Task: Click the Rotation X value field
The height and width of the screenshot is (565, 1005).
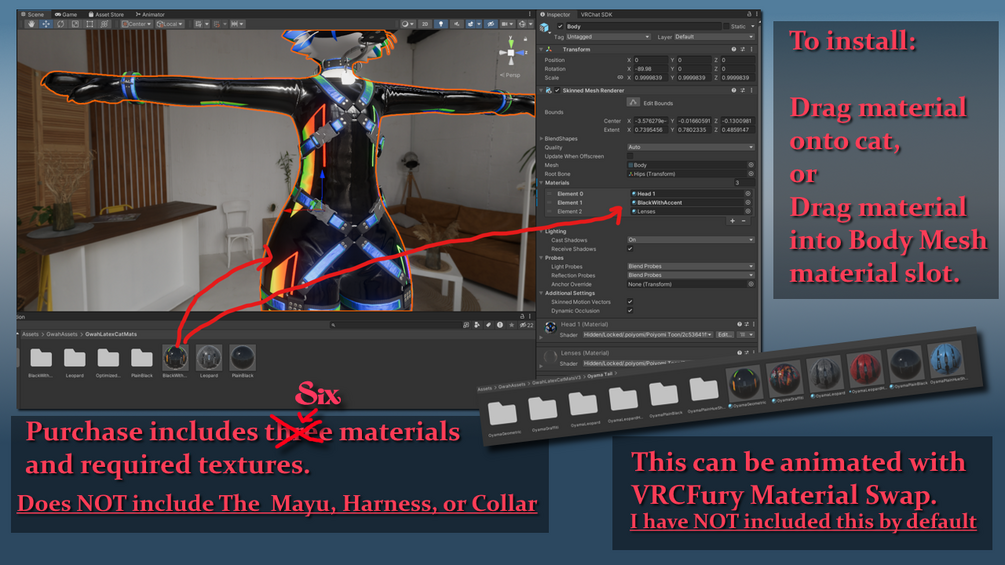Action: [x=651, y=69]
